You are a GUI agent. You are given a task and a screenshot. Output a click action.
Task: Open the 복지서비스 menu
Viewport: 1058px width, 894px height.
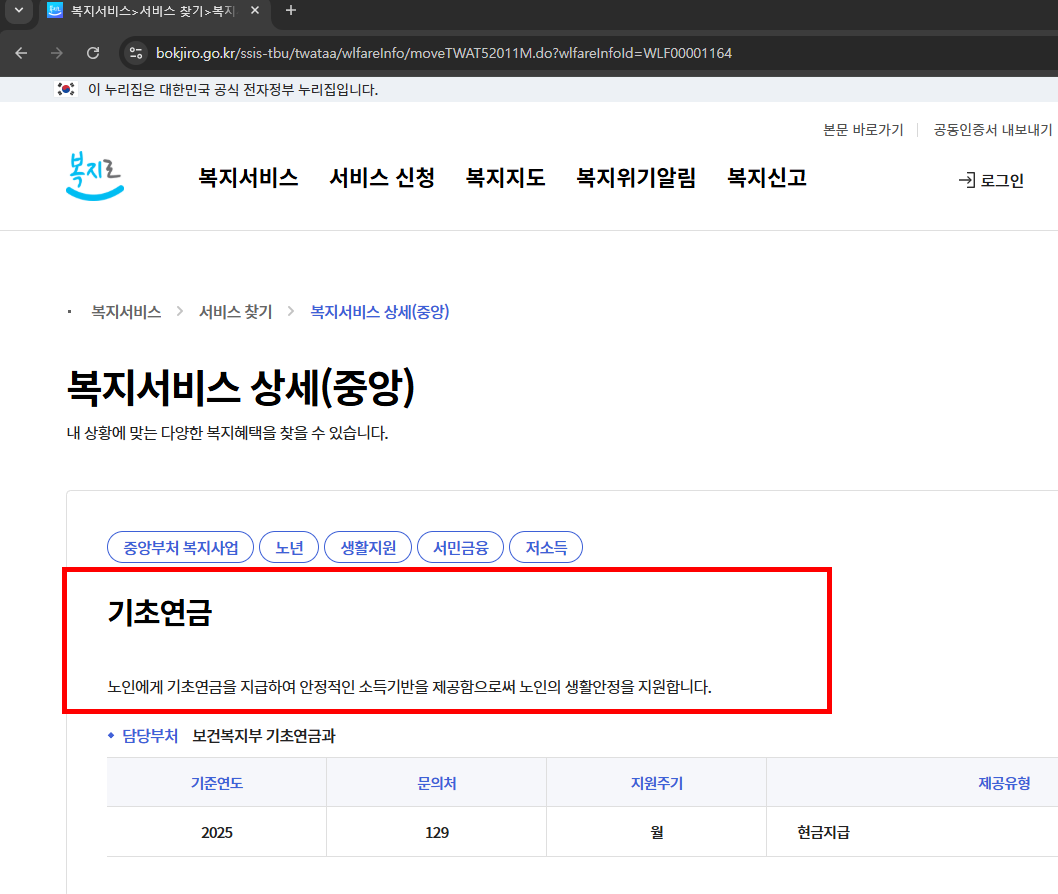point(247,177)
